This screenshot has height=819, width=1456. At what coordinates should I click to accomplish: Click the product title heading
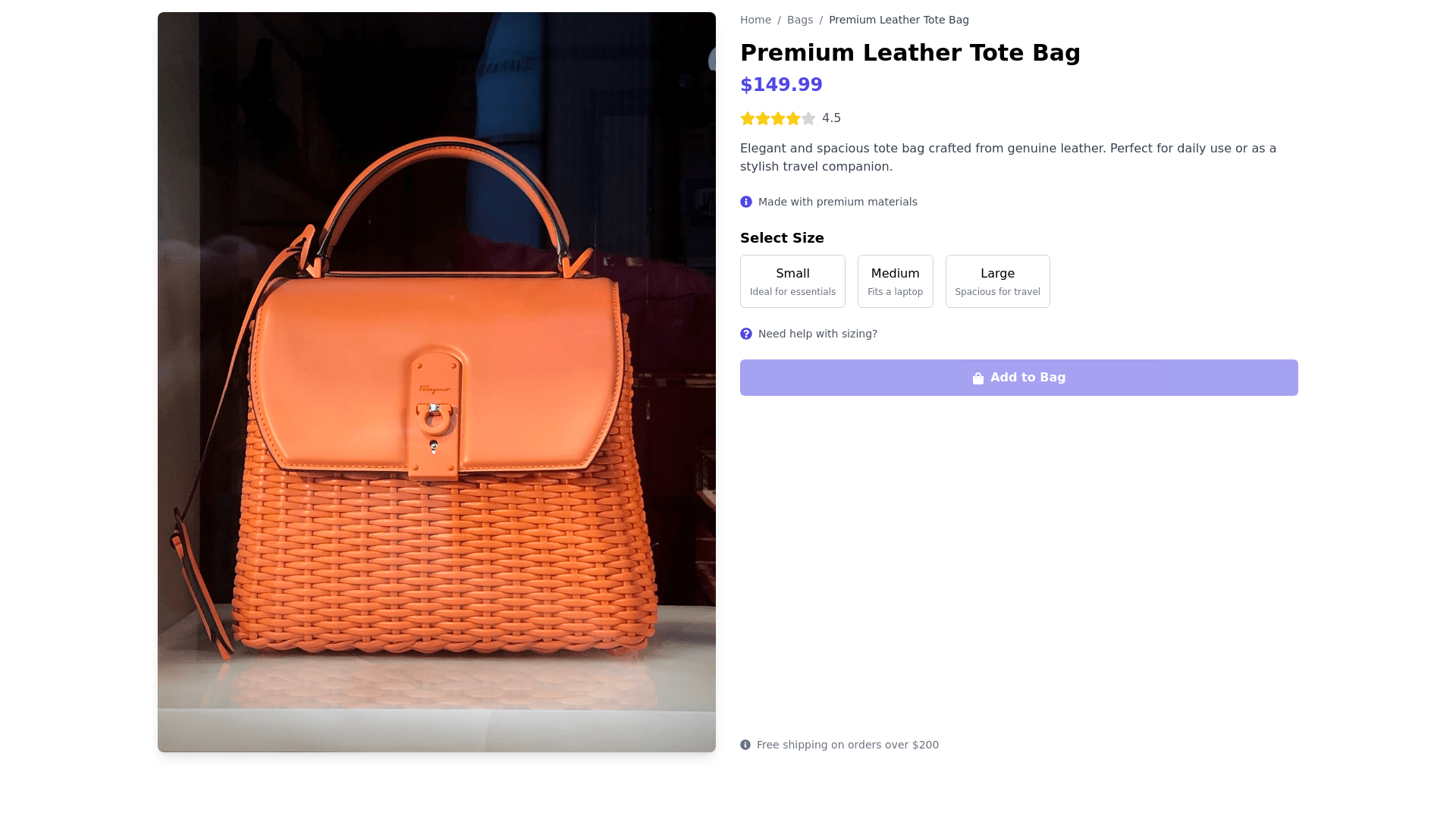pyautogui.click(x=910, y=53)
